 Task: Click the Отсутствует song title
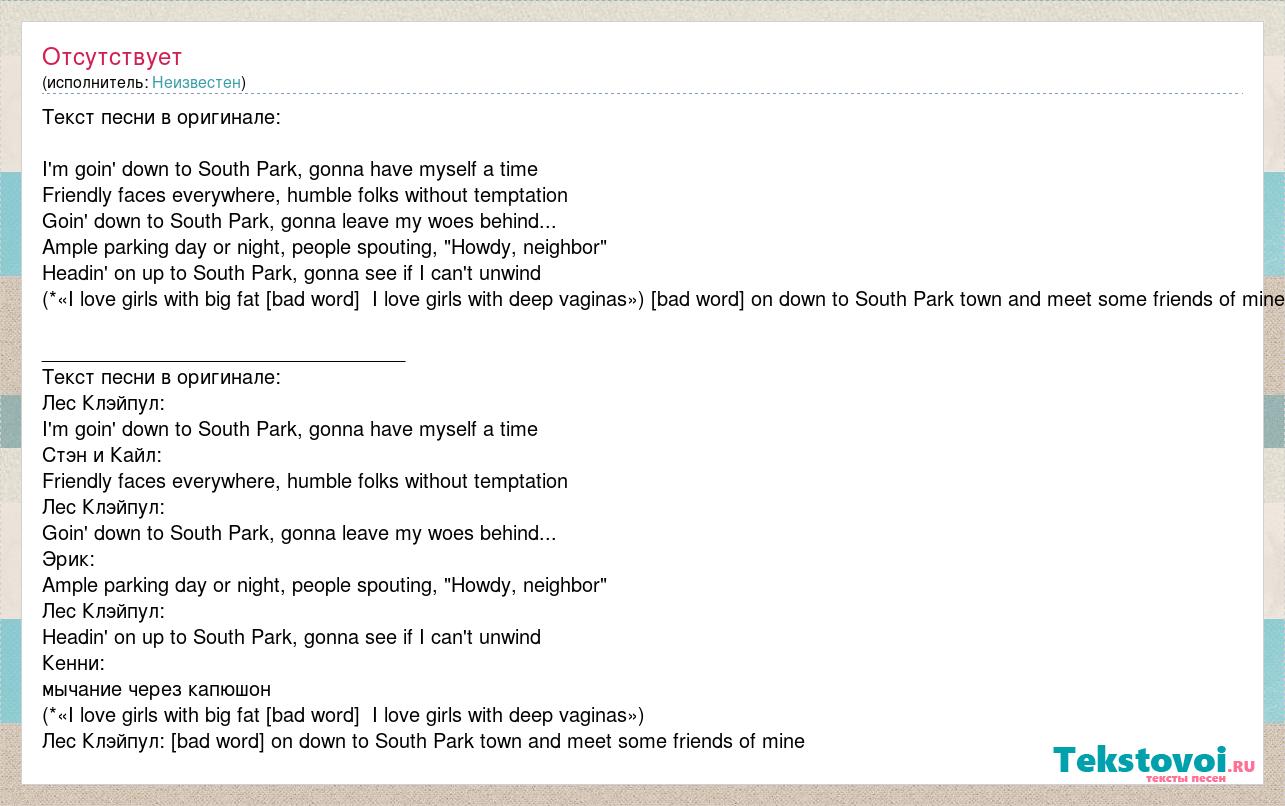(x=112, y=56)
